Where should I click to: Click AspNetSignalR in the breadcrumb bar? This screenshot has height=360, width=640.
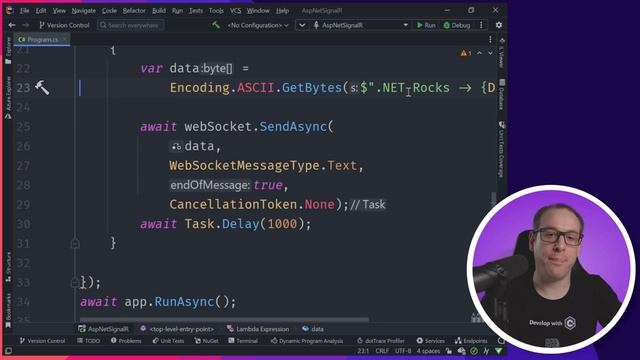point(104,329)
